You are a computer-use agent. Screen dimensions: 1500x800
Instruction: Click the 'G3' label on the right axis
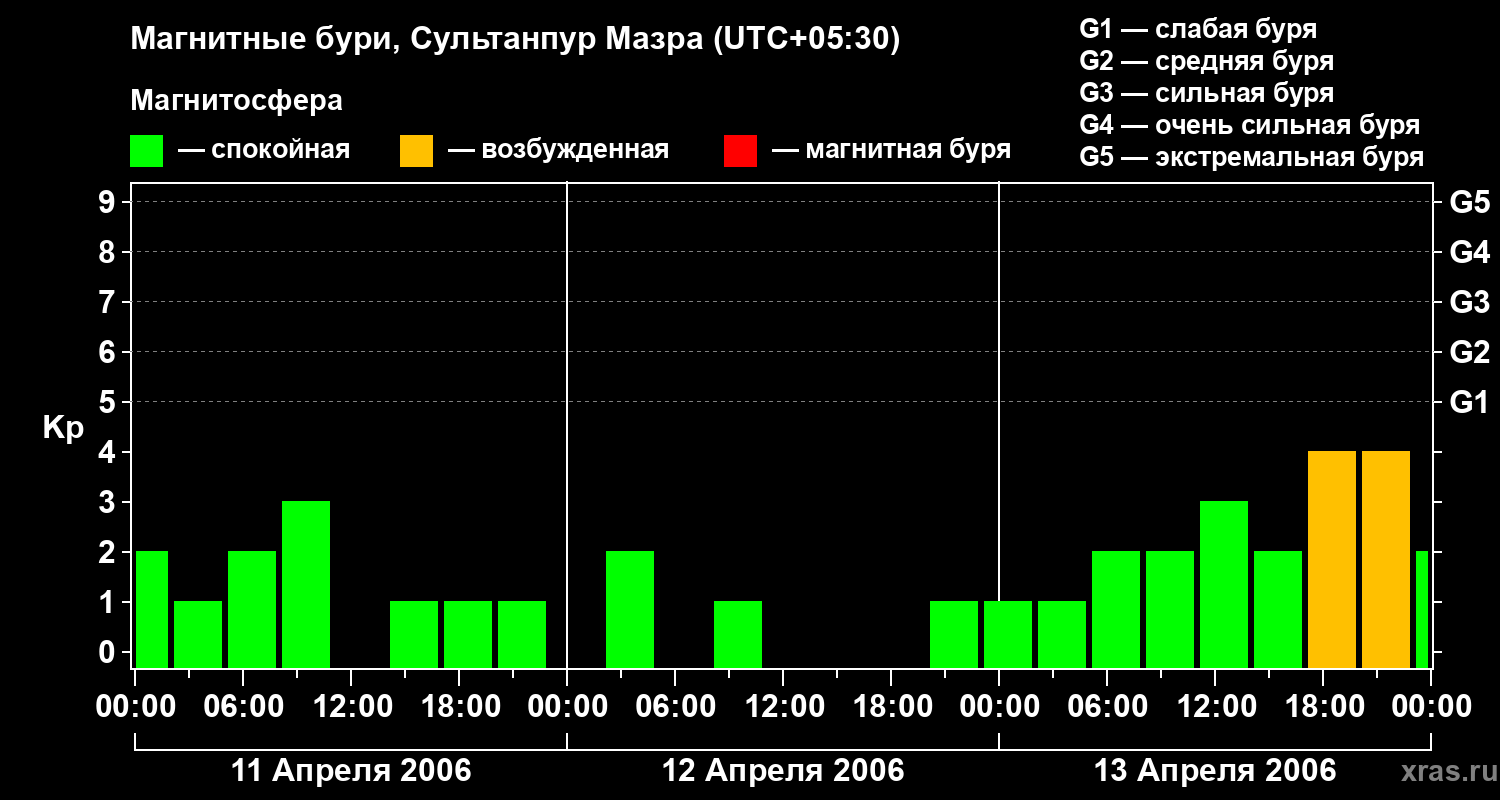[x=1470, y=302]
